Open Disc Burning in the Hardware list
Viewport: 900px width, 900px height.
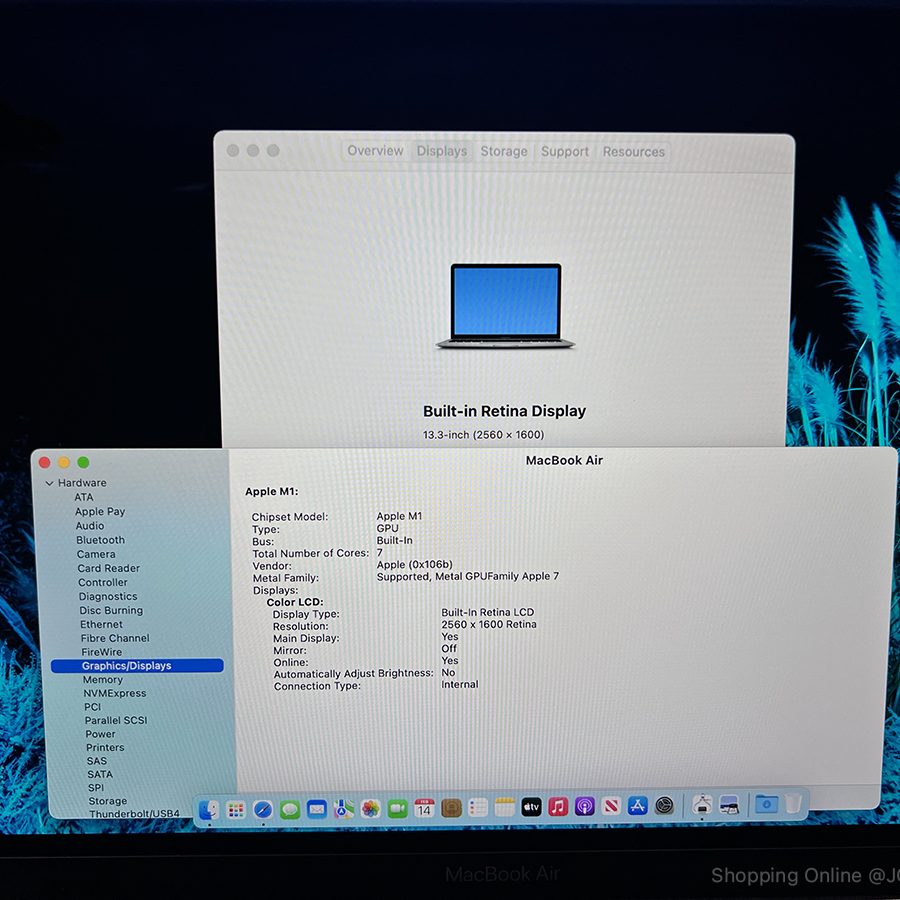(x=111, y=610)
